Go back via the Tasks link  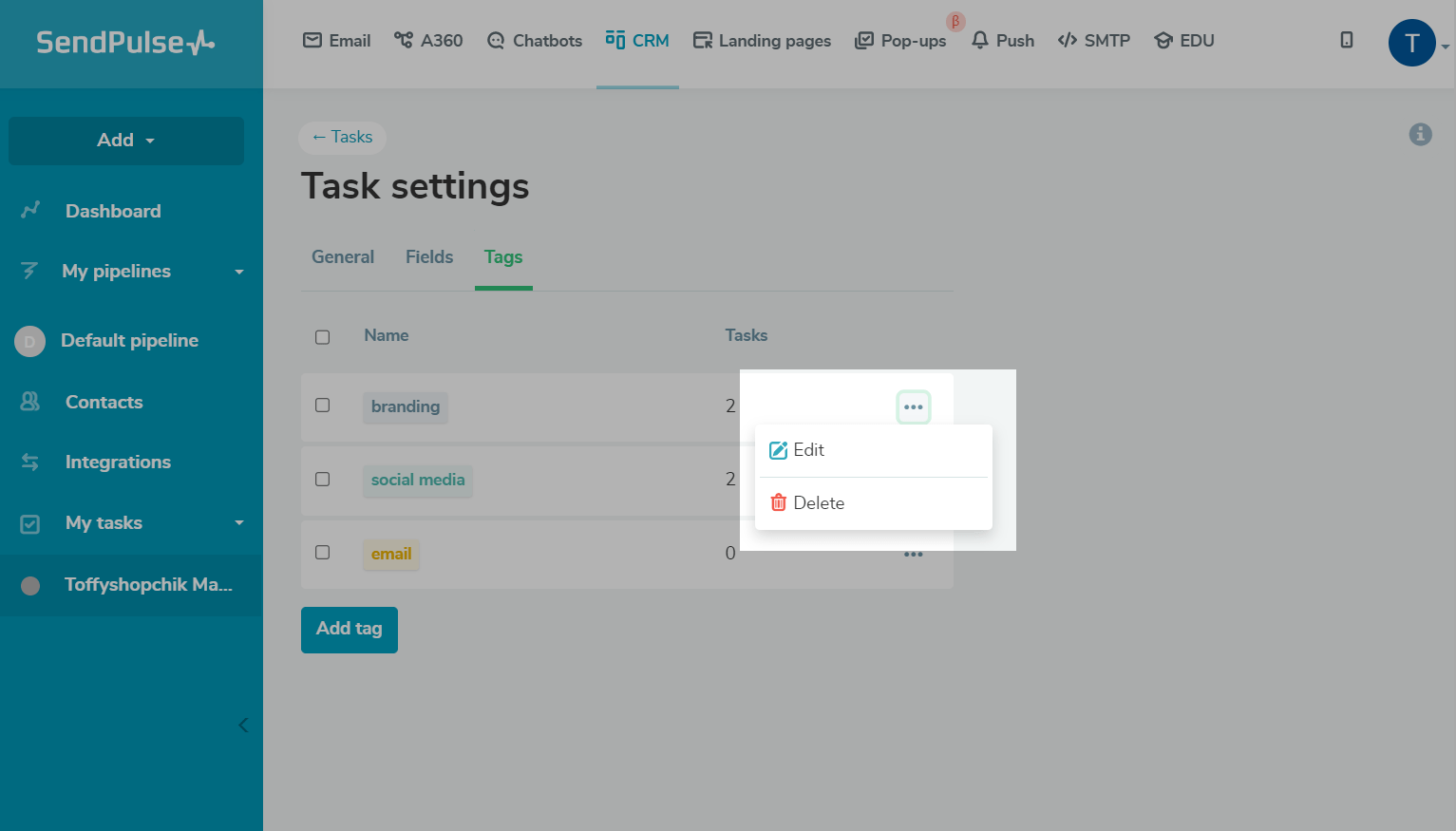click(x=342, y=138)
